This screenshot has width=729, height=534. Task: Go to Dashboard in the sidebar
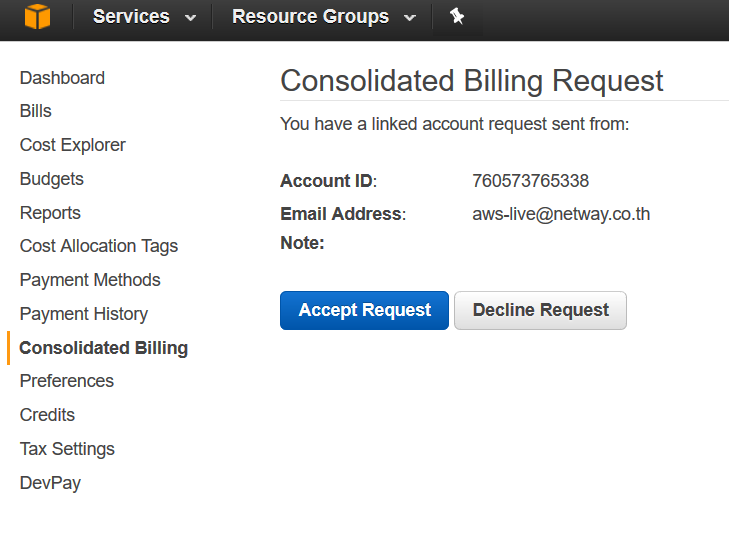(x=62, y=78)
